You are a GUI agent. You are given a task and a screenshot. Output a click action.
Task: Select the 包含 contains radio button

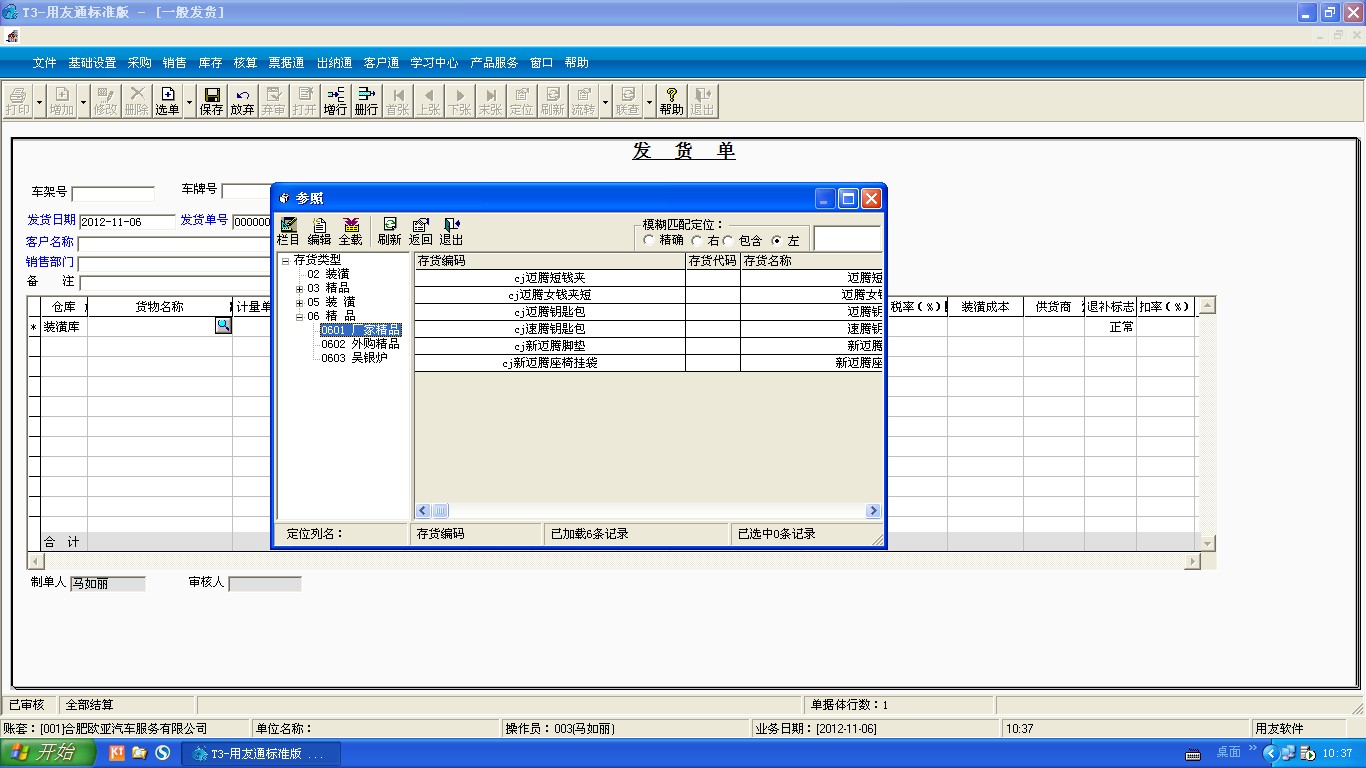728,241
